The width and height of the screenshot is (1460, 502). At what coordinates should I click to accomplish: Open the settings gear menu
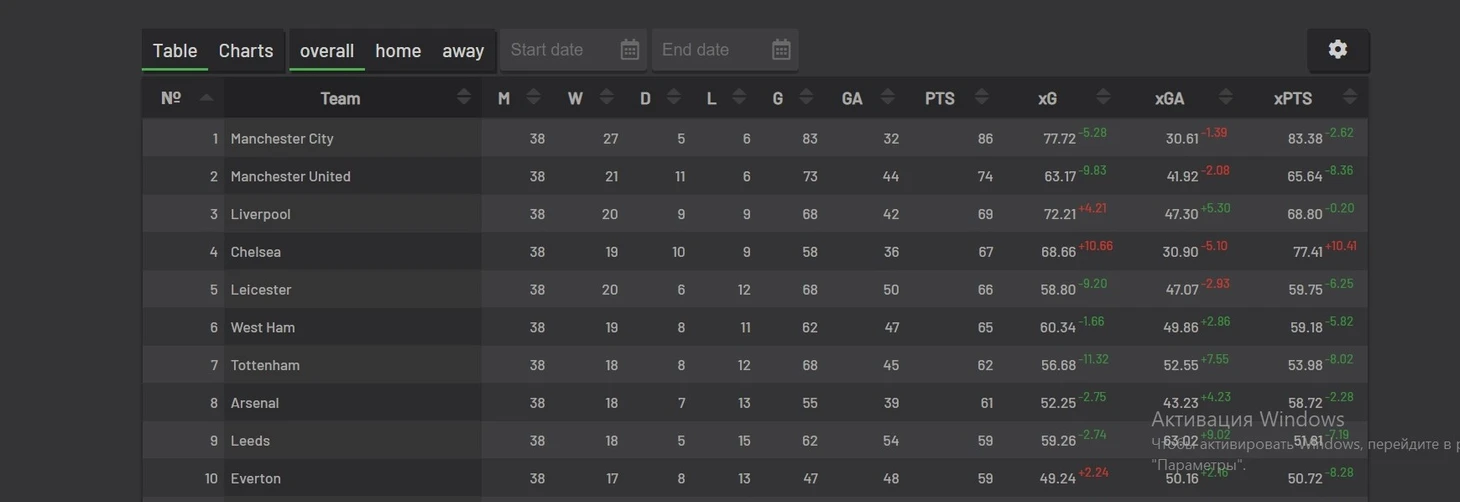(x=1337, y=50)
